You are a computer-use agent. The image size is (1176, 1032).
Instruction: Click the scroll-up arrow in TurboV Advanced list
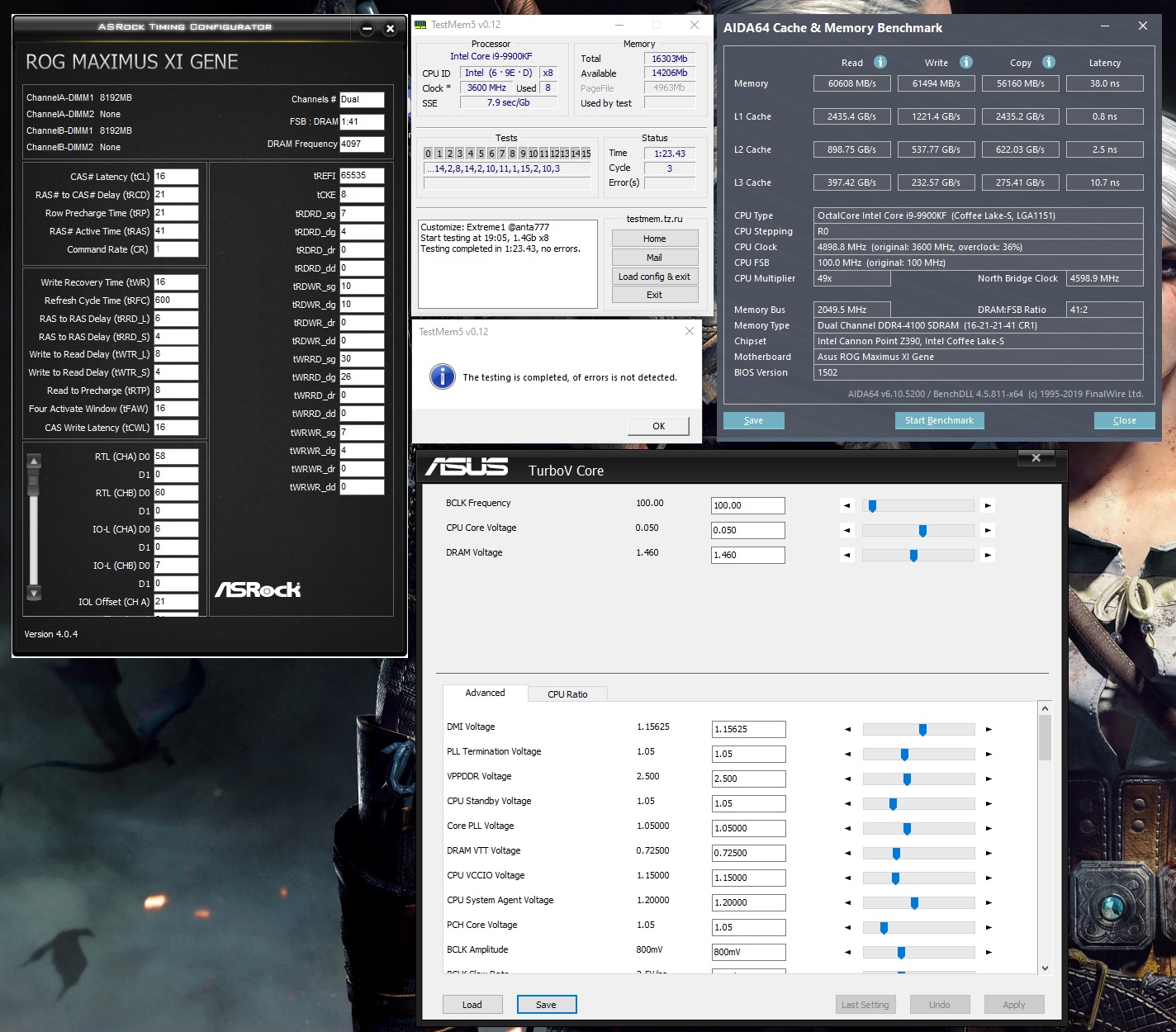pyautogui.click(x=1045, y=708)
